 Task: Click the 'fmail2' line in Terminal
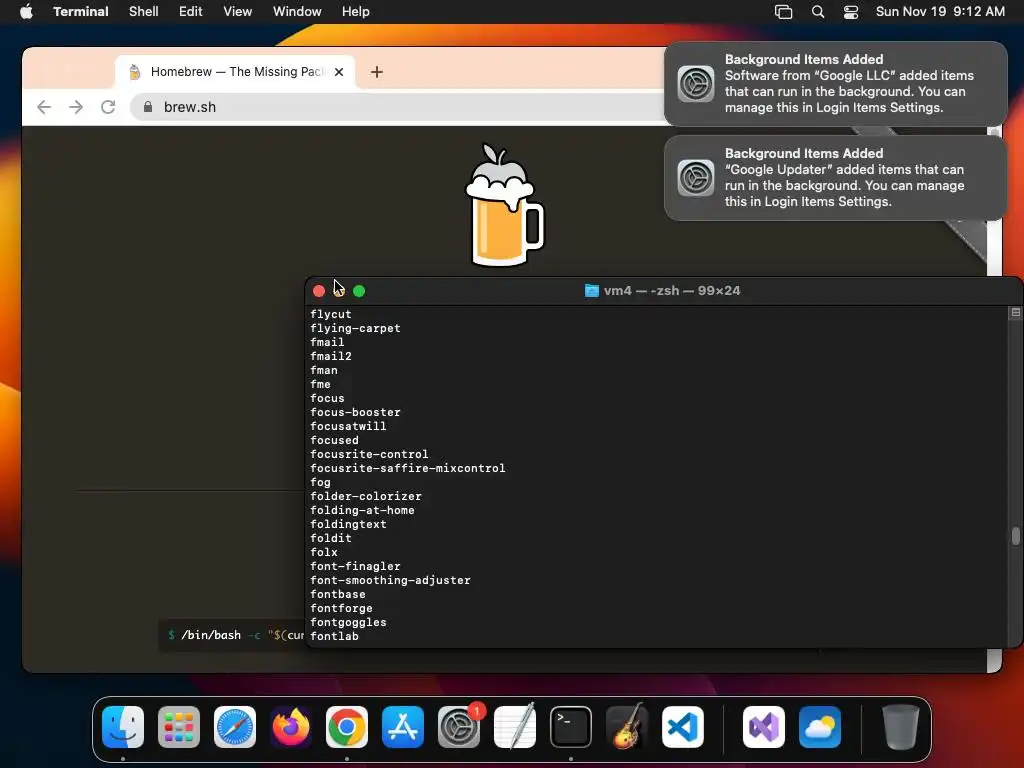tap(330, 356)
